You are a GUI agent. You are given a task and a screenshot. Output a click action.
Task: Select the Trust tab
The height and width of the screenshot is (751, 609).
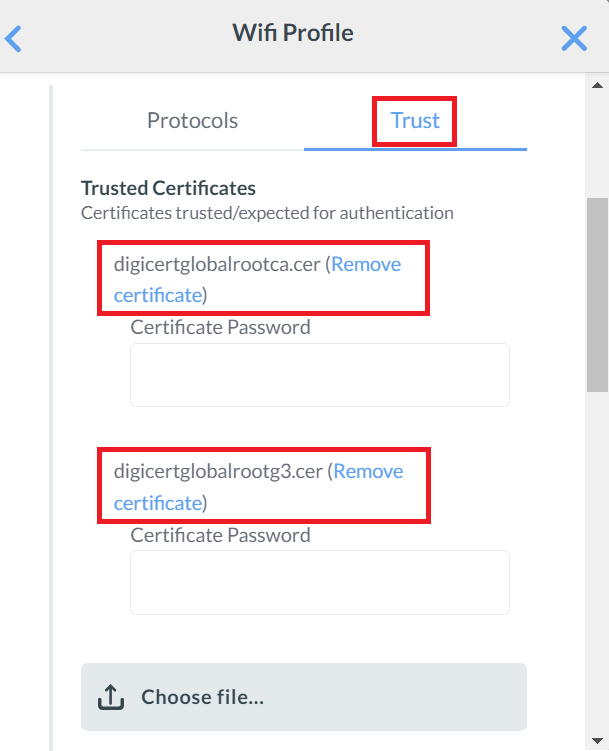point(415,121)
